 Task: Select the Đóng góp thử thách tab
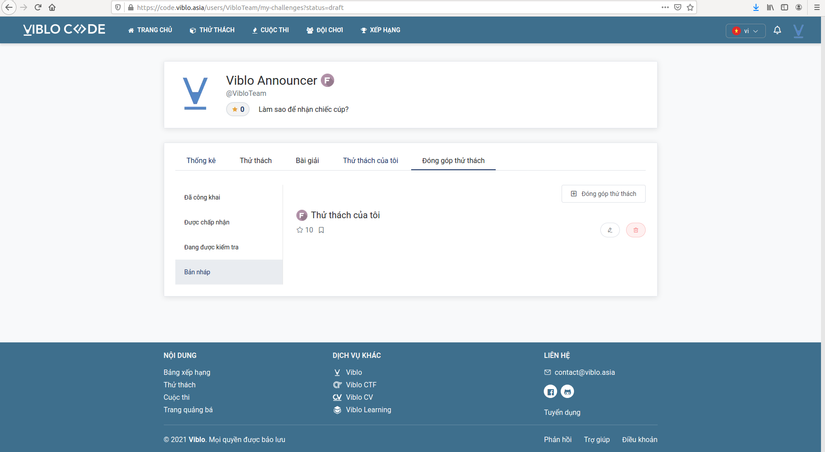pos(453,160)
